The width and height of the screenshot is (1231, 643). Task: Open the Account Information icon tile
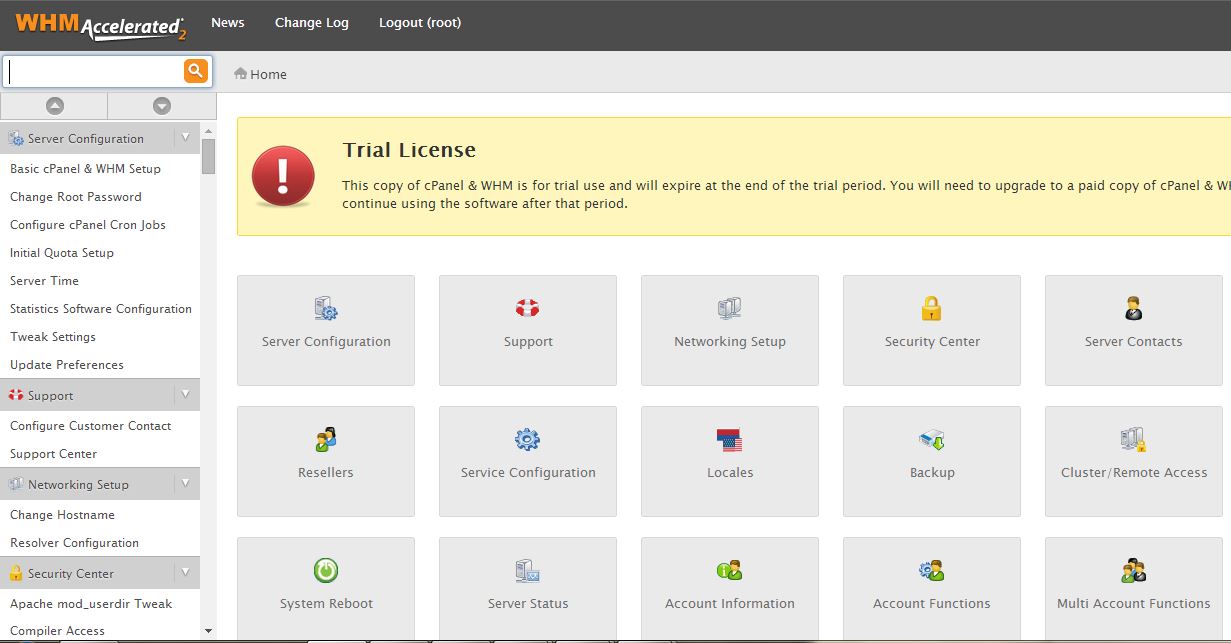click(x=729, y=571)
